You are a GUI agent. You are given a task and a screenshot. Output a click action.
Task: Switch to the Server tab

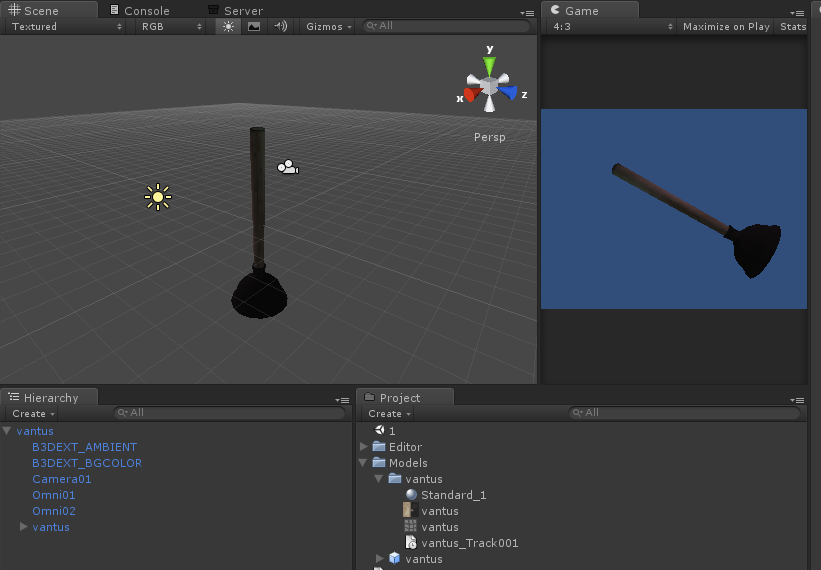(x=241, y=11)
